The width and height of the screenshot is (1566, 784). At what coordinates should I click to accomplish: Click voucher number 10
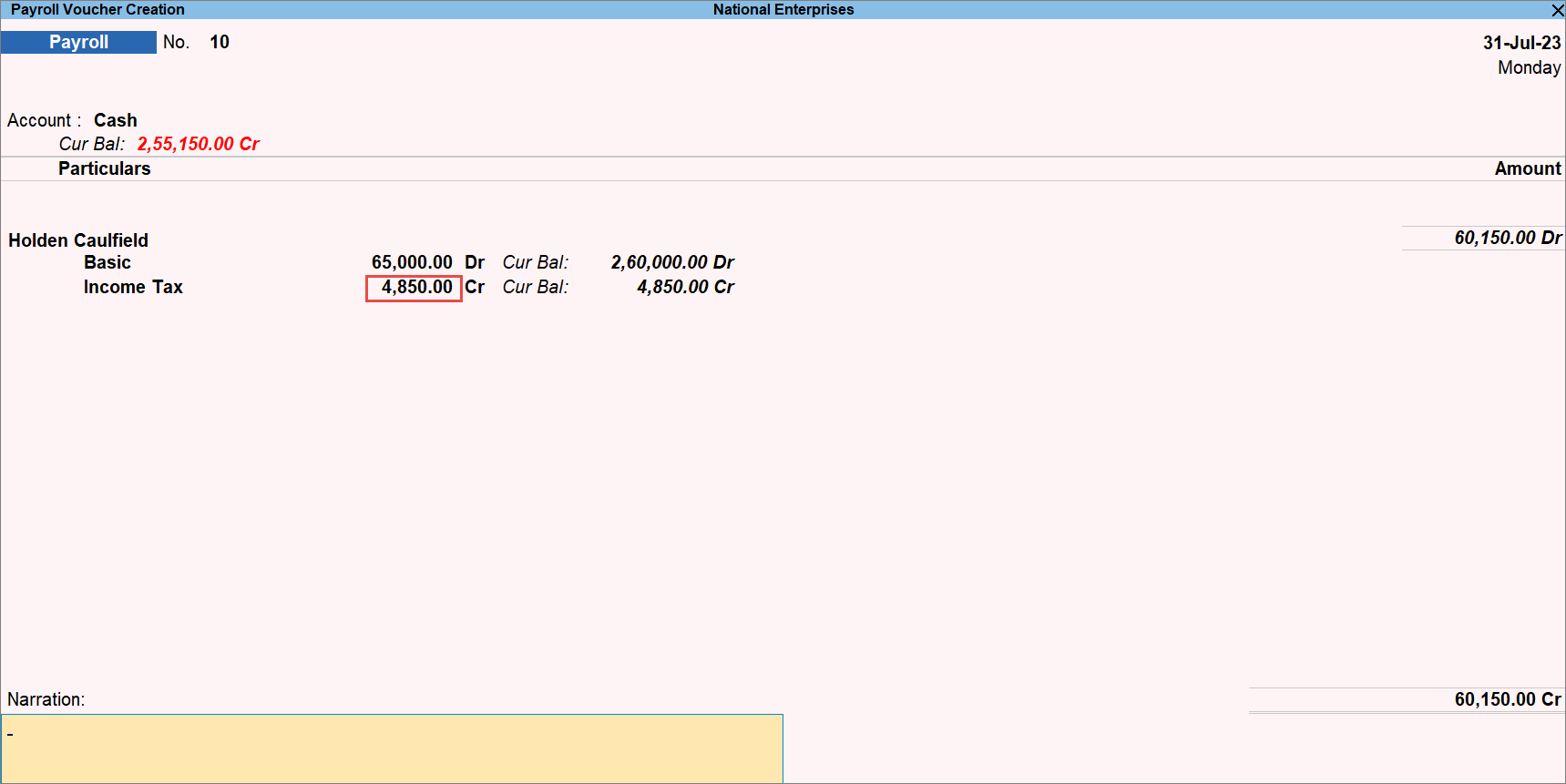(220, 42)
